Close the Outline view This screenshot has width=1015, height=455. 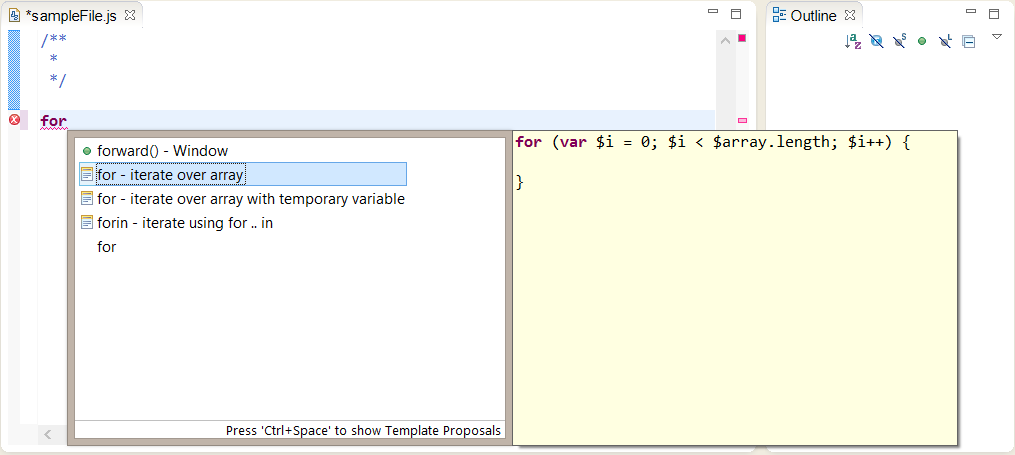click(x=850, y=16)
